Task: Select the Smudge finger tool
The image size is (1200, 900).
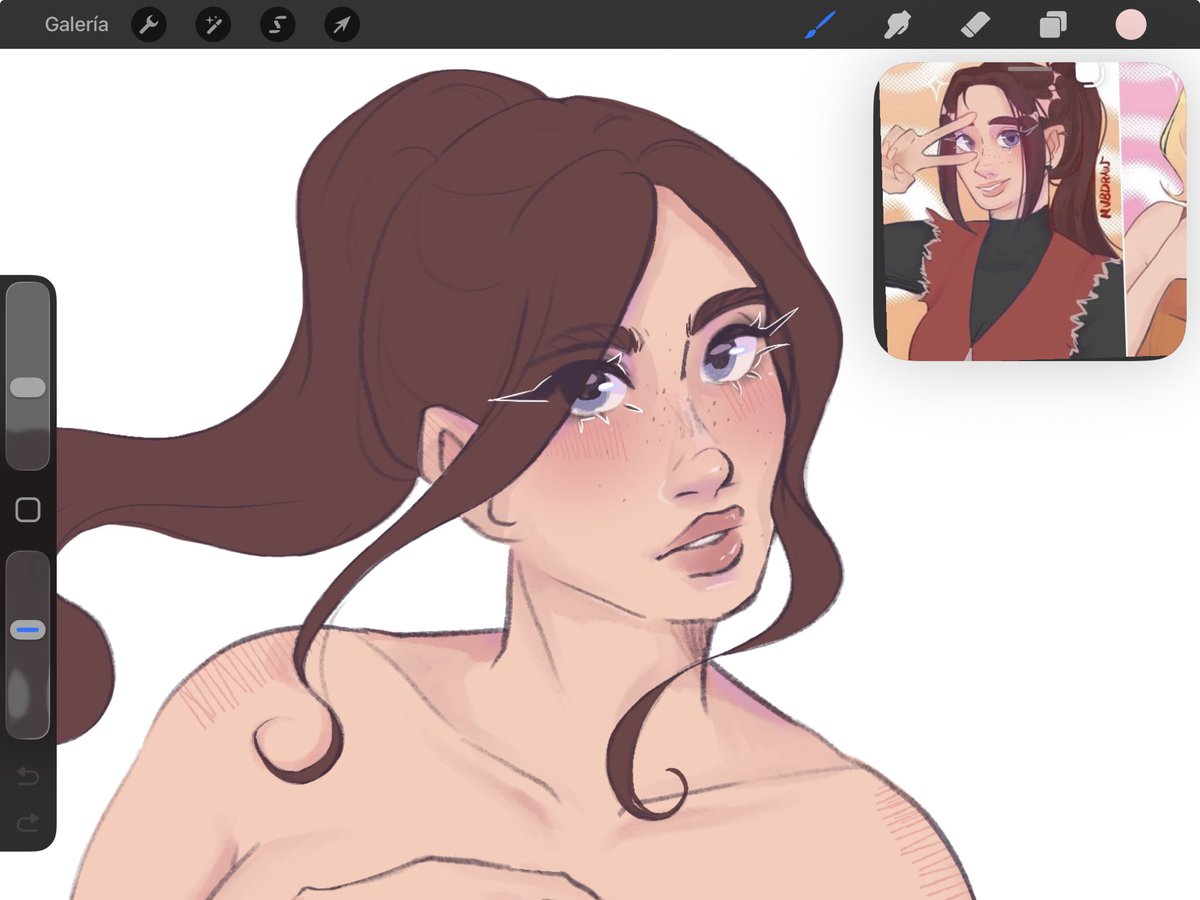Action: click(897, 25)
